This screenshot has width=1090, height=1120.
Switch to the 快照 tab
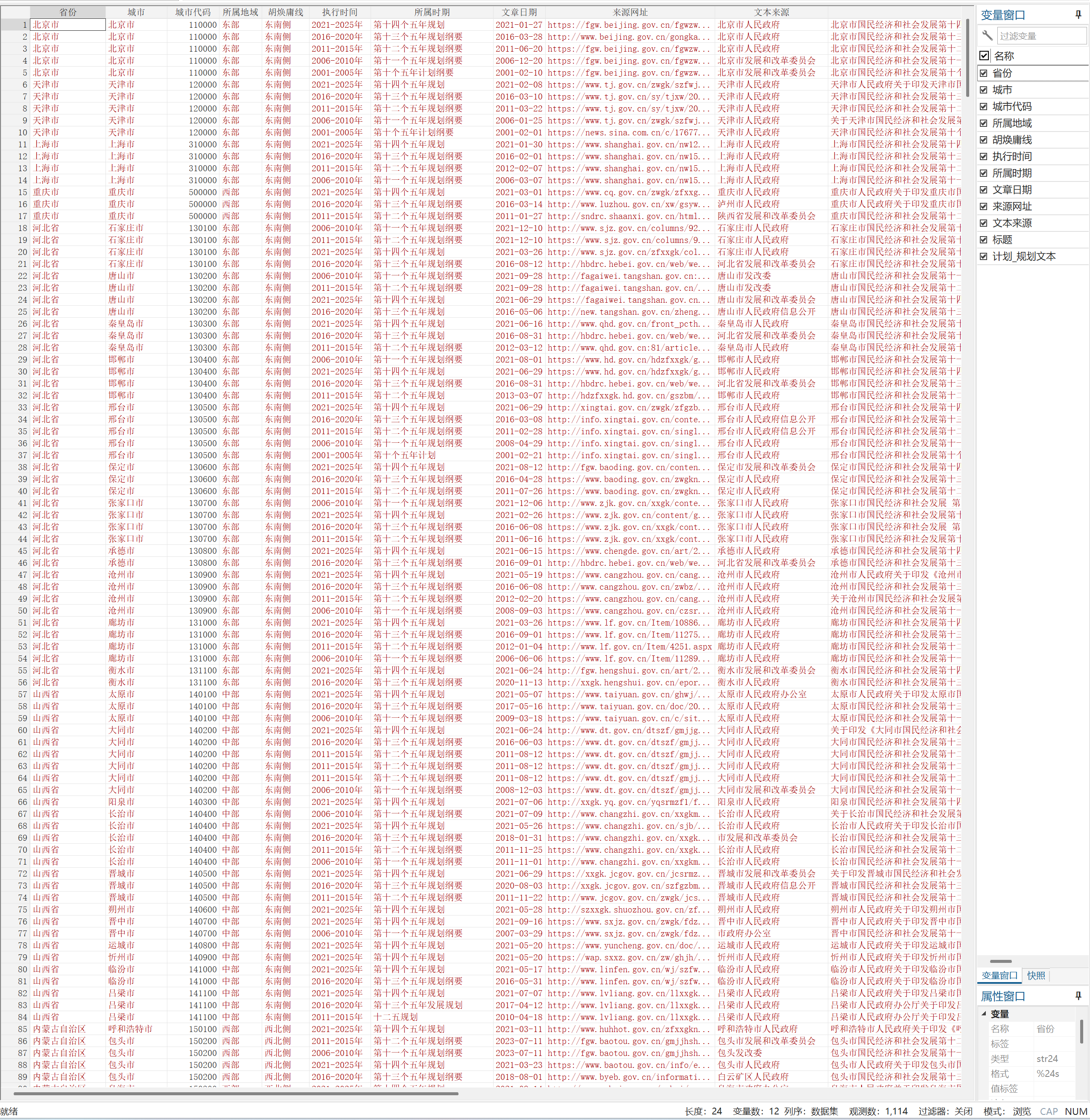[x=1036, y=975]
